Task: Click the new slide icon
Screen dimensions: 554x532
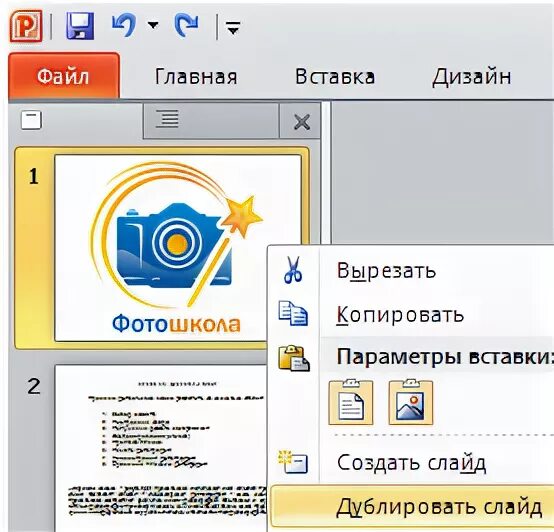Action: click(x=293, y=461)
